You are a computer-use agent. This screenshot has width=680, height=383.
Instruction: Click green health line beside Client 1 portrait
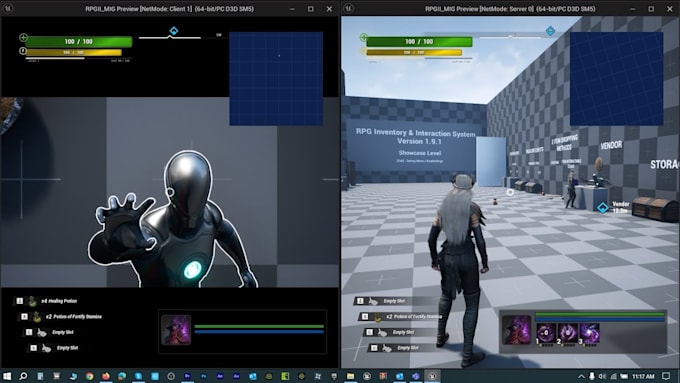click(259, 326)
